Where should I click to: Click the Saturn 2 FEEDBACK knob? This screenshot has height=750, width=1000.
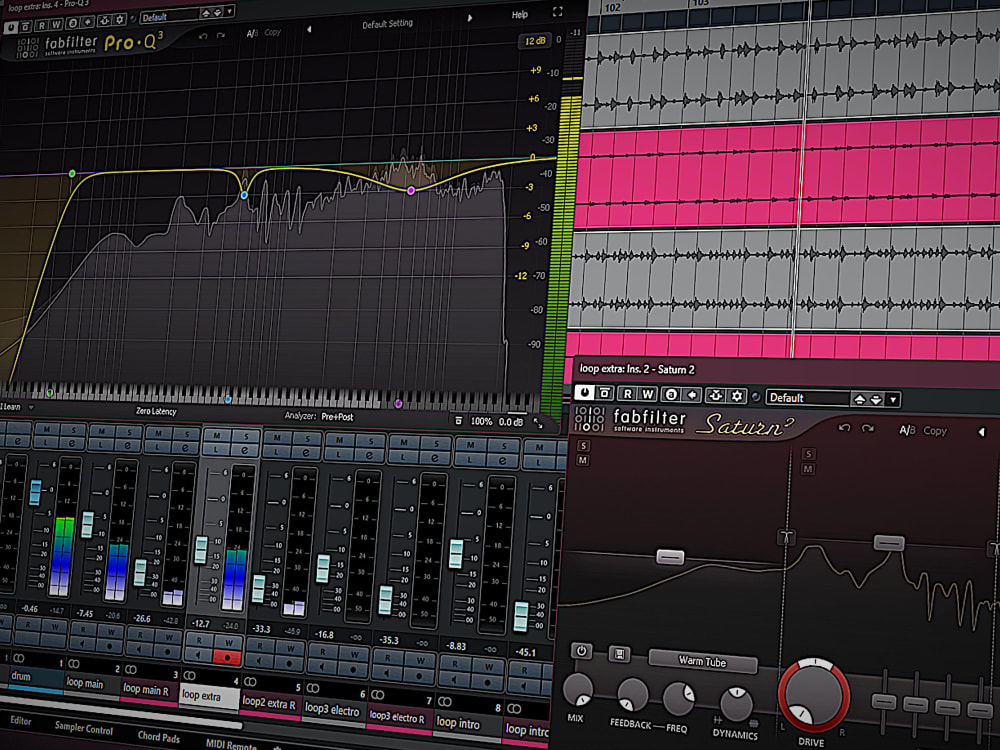pos(633,695)
